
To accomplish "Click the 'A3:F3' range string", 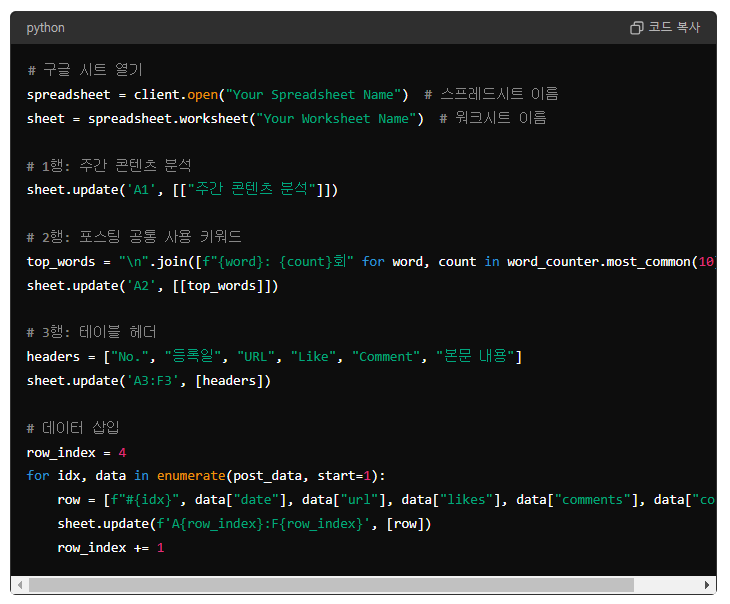I will coord(153,381).
